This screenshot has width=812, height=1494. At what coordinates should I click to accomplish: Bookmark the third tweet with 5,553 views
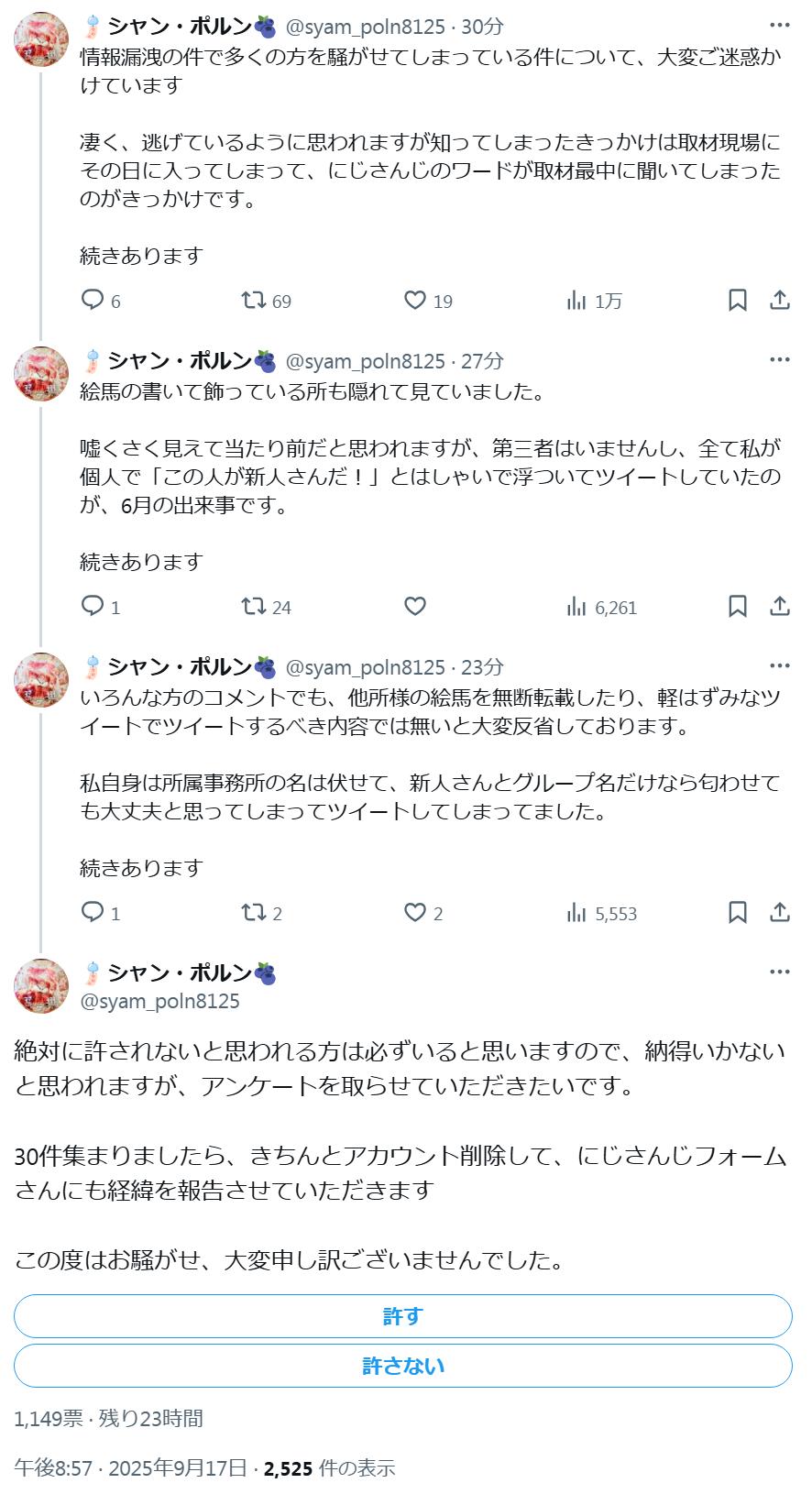tap(737, 913)
